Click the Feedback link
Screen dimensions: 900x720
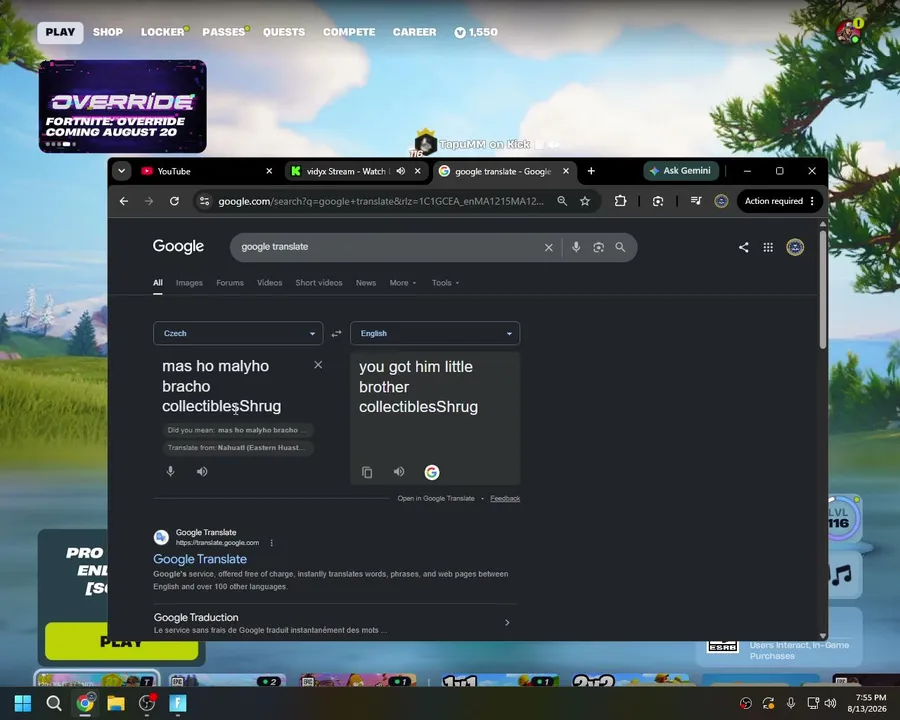point(505,498)
